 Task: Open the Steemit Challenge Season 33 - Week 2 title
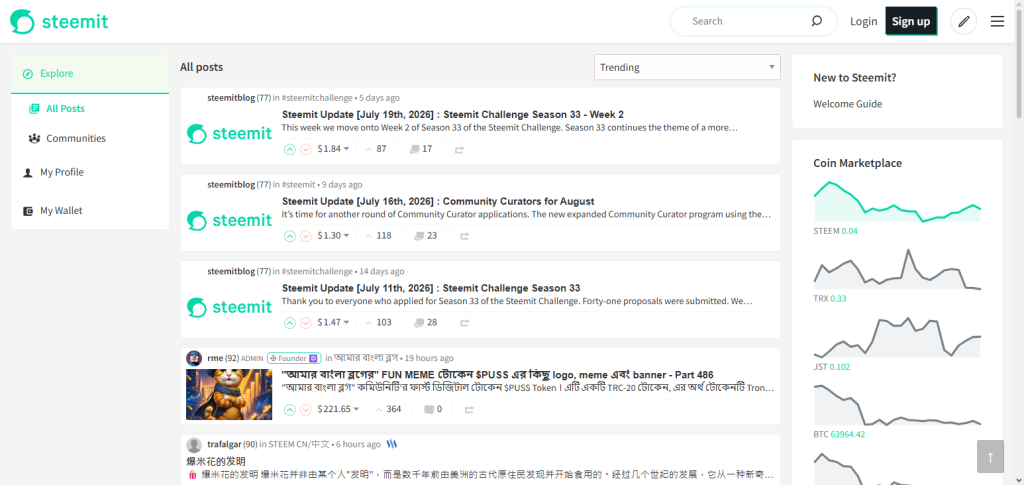coord(453,114)
